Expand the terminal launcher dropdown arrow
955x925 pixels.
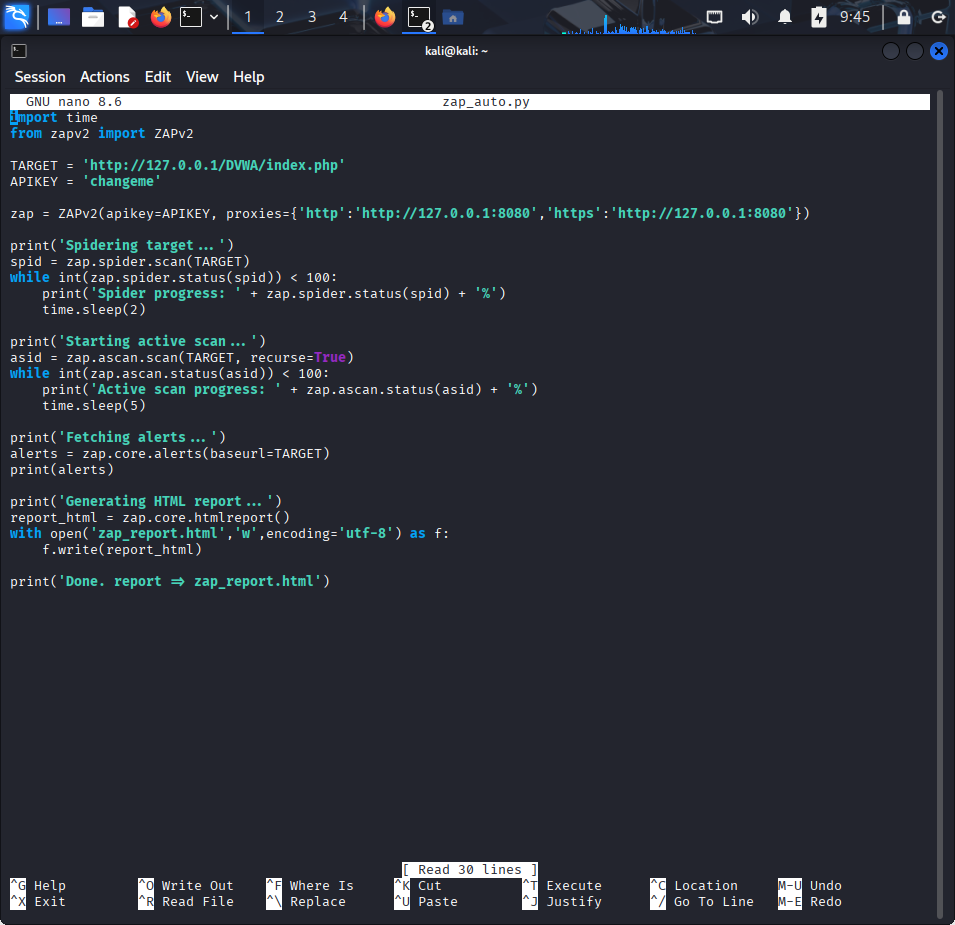214,17
